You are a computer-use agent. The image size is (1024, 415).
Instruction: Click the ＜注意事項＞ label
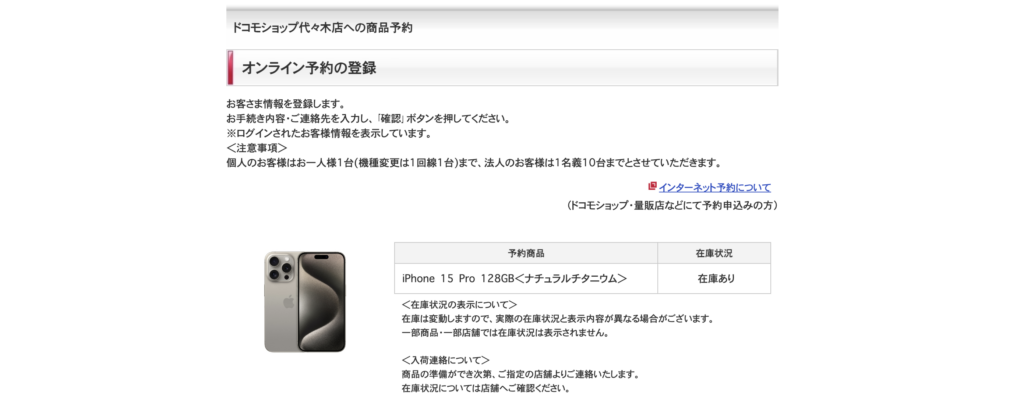(257, 148)
